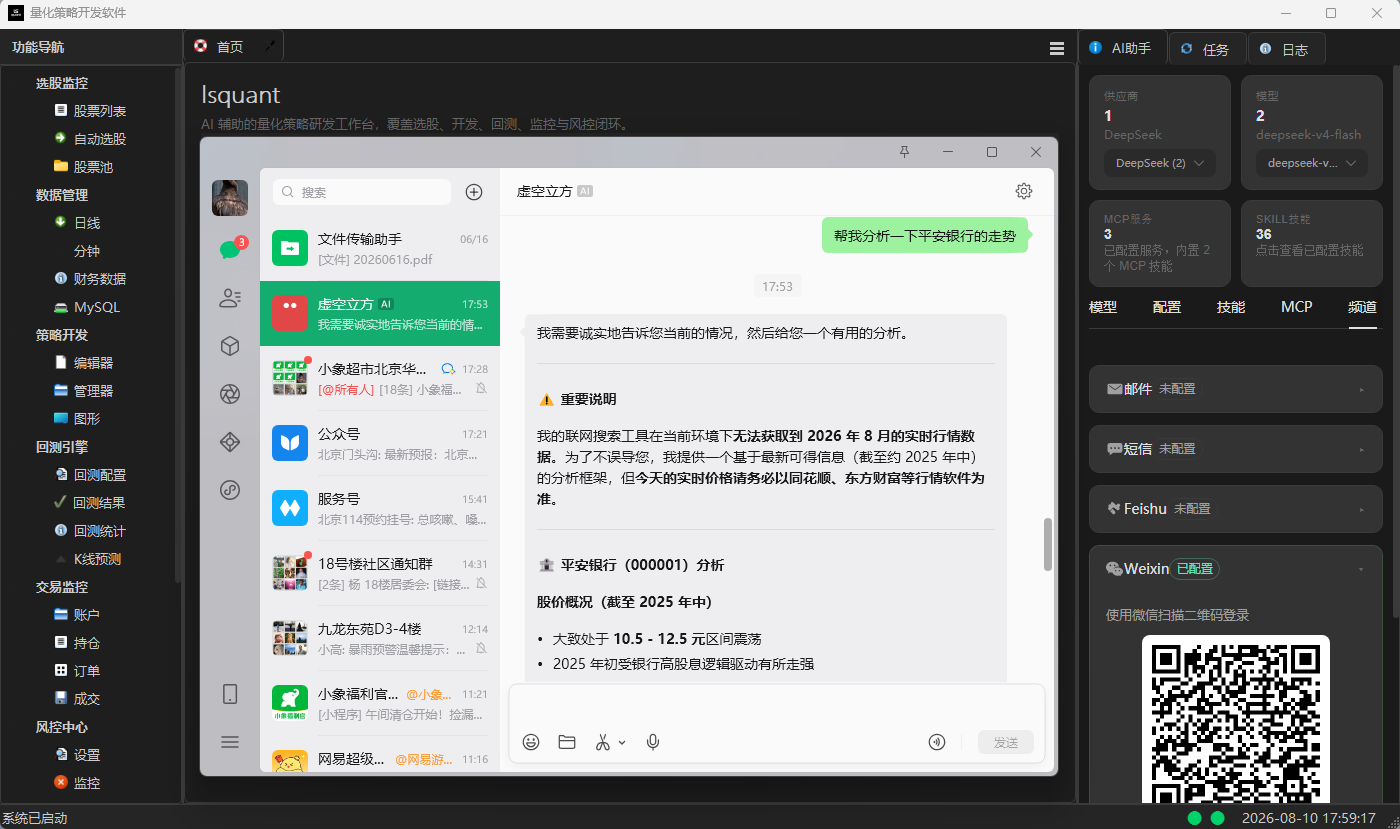Select the 技能 sub-tab
The image size is (1400, 829).
tap(1231, 307)
